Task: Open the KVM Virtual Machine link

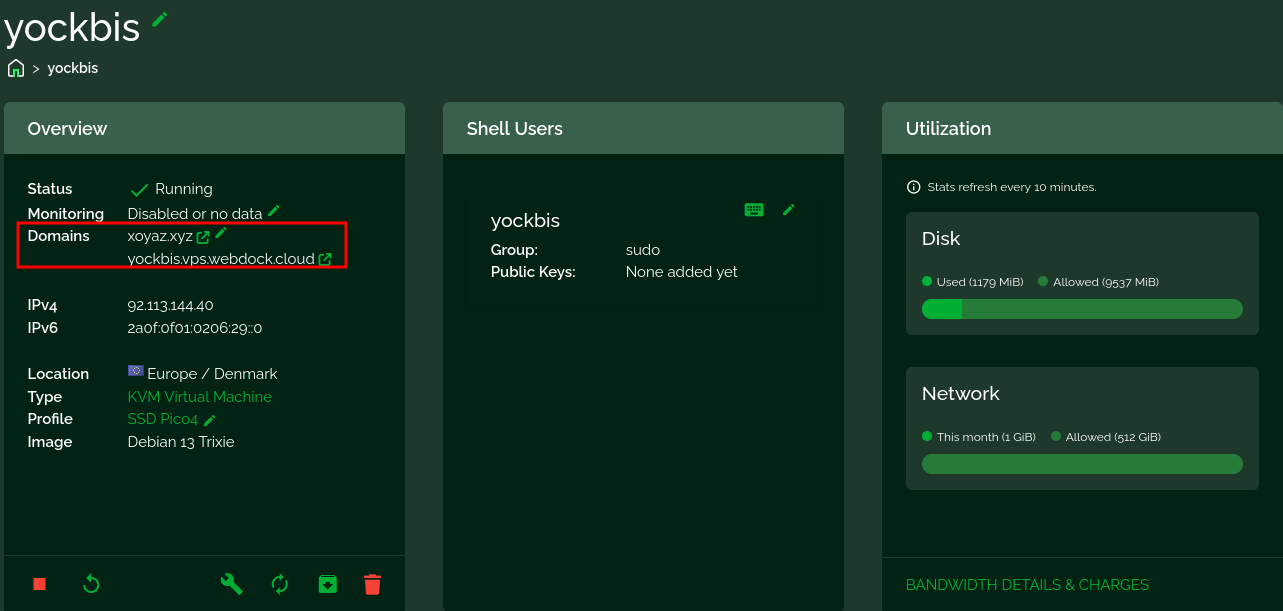Action: click(199, 397)
